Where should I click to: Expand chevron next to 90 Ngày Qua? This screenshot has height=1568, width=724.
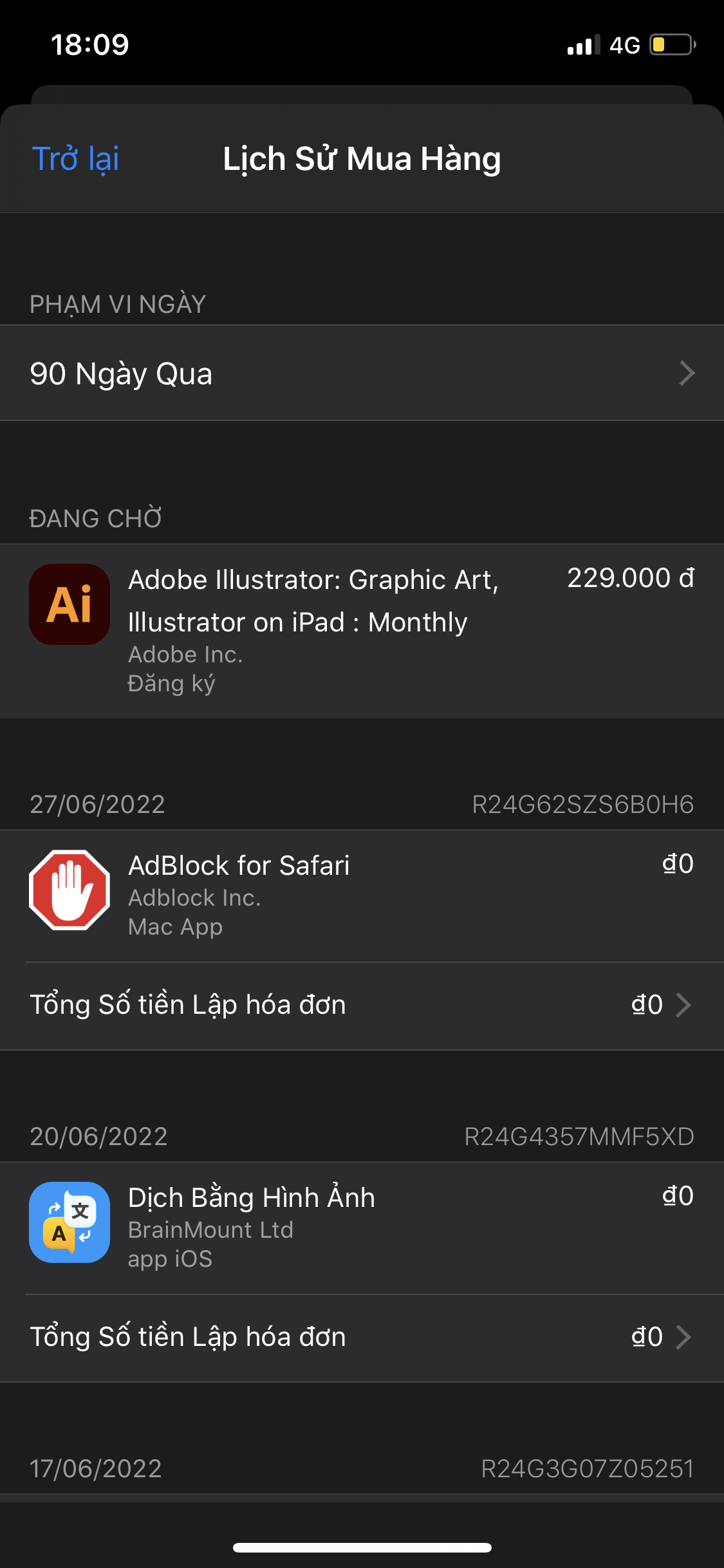click(687, 373)
